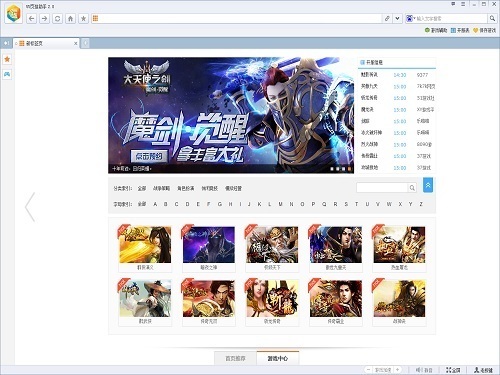Viewport: 500px width, 375px height.
Task: Click the game filter search text box
Action: (382, 188)
